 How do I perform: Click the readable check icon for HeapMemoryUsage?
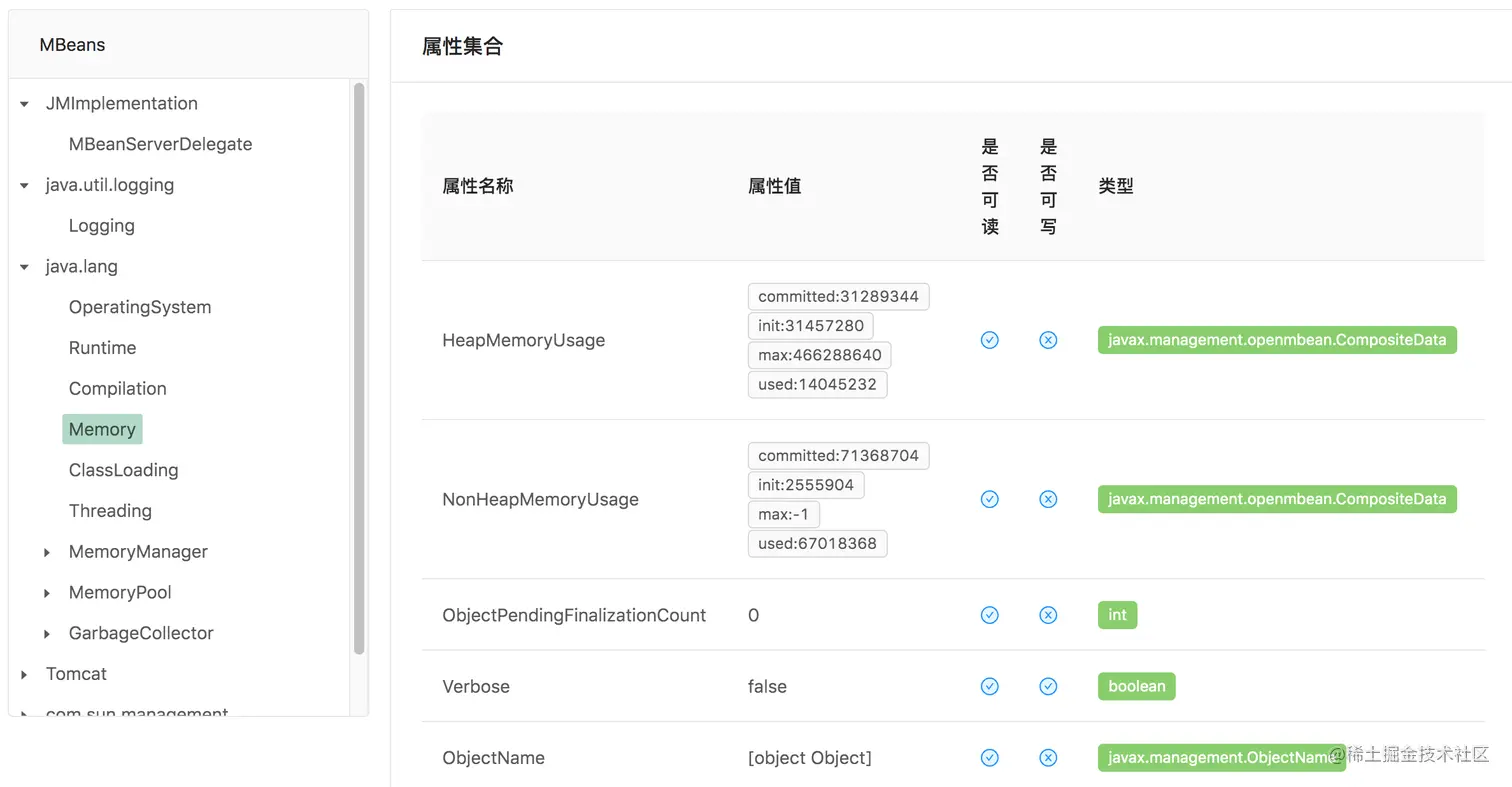click(990, 340)
